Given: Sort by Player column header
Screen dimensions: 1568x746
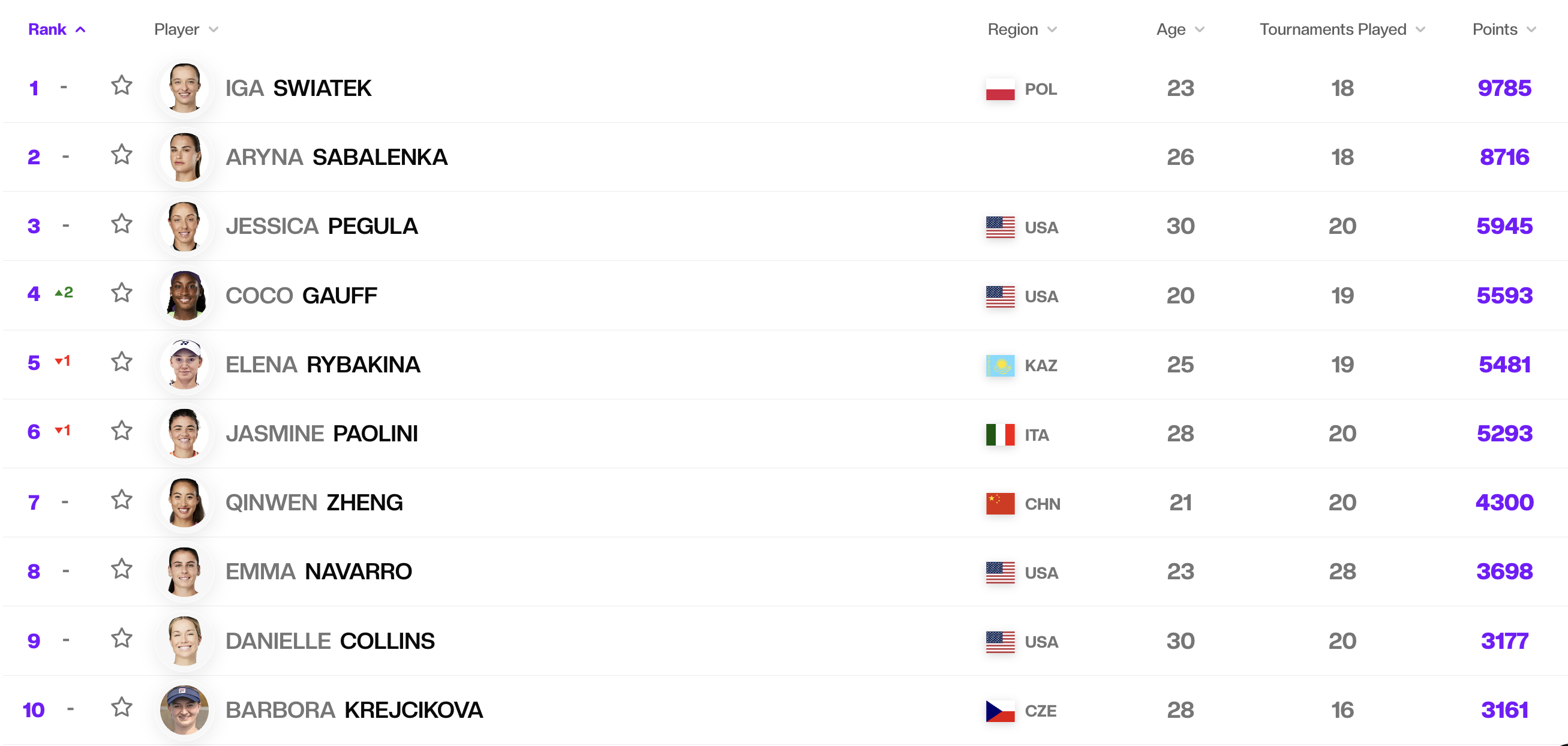Looking at the screenshot, I should point(185,29).
